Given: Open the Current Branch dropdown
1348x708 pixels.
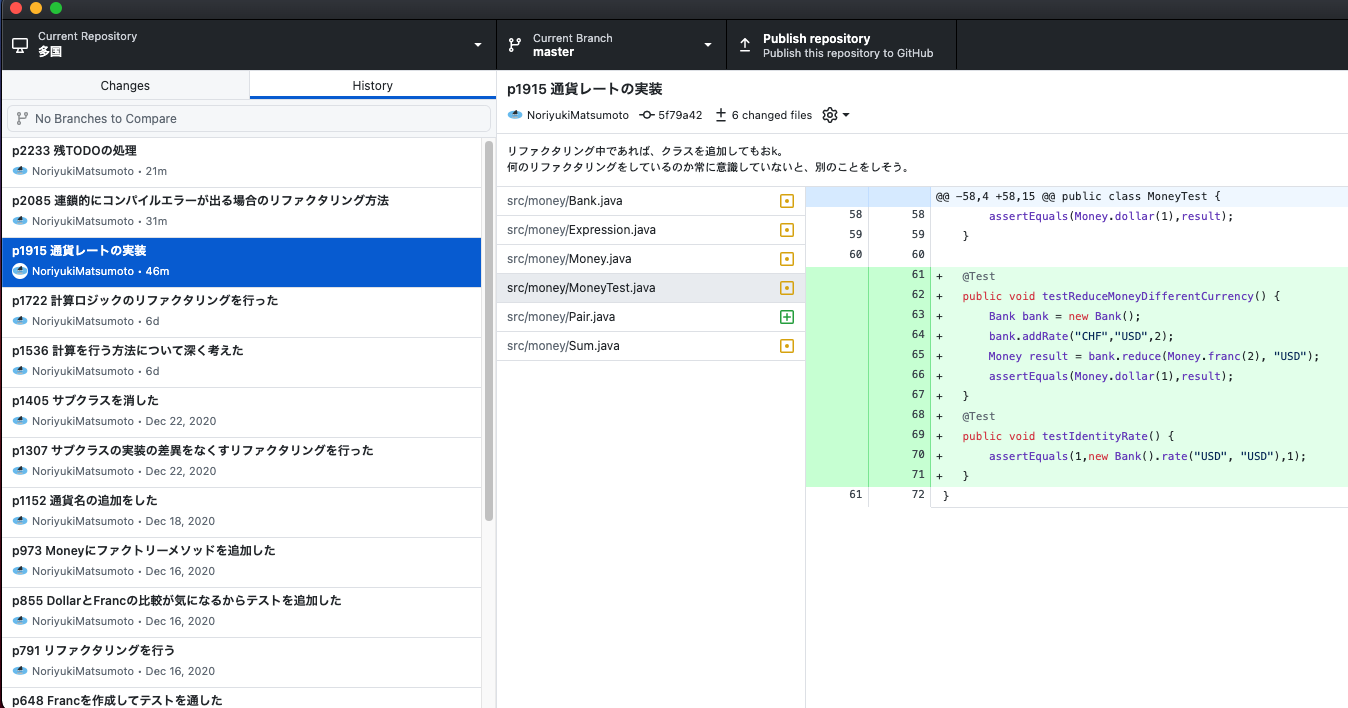Looking at the screenshot, I should pyautogui.click(x=611, y=44).
